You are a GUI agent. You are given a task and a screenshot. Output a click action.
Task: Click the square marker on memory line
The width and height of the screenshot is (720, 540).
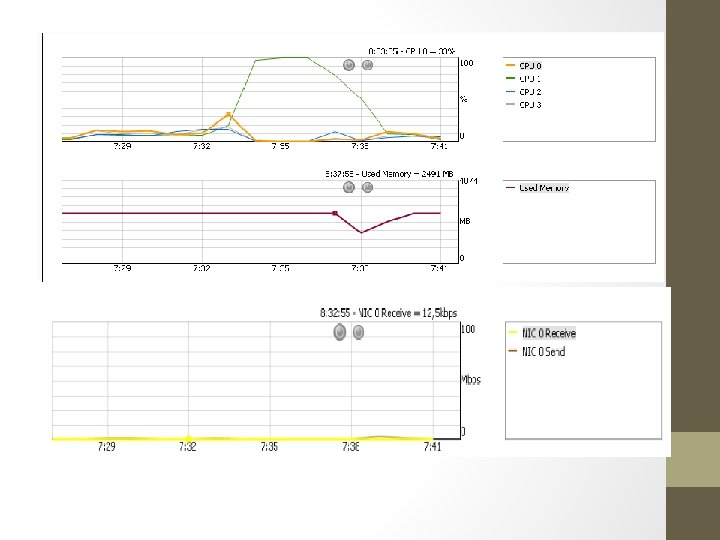[335, 213]
